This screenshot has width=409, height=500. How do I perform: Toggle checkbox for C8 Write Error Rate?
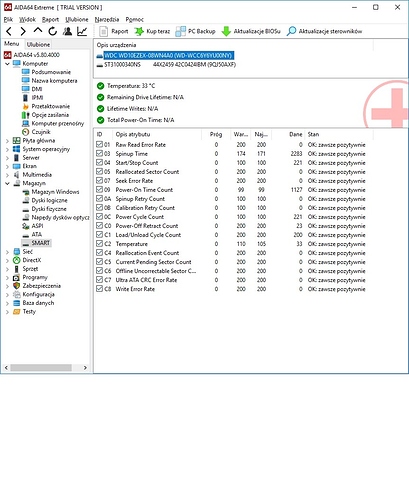99,288
